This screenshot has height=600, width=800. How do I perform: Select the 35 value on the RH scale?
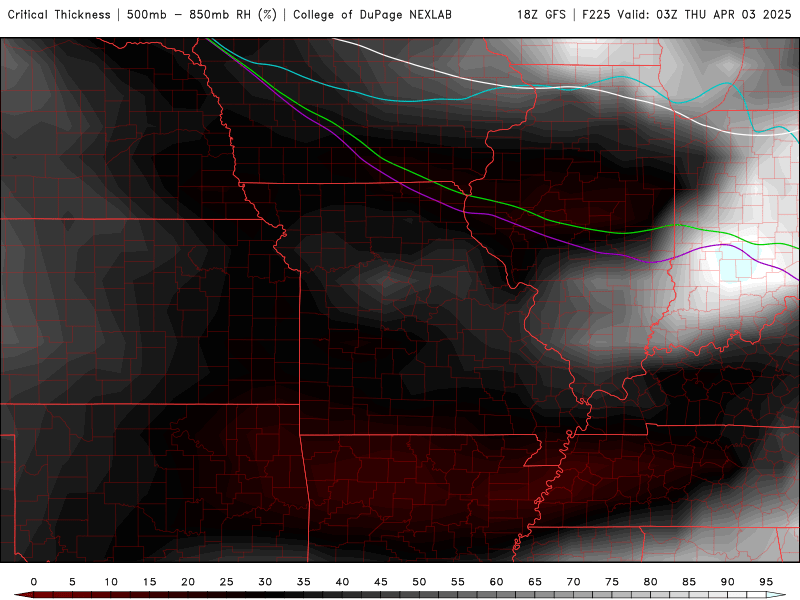click(x=304, y=582)
